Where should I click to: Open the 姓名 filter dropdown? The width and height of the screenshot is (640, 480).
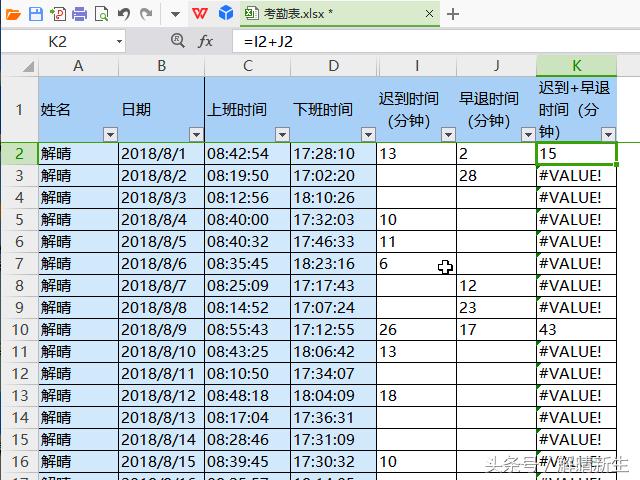(110, 134)
